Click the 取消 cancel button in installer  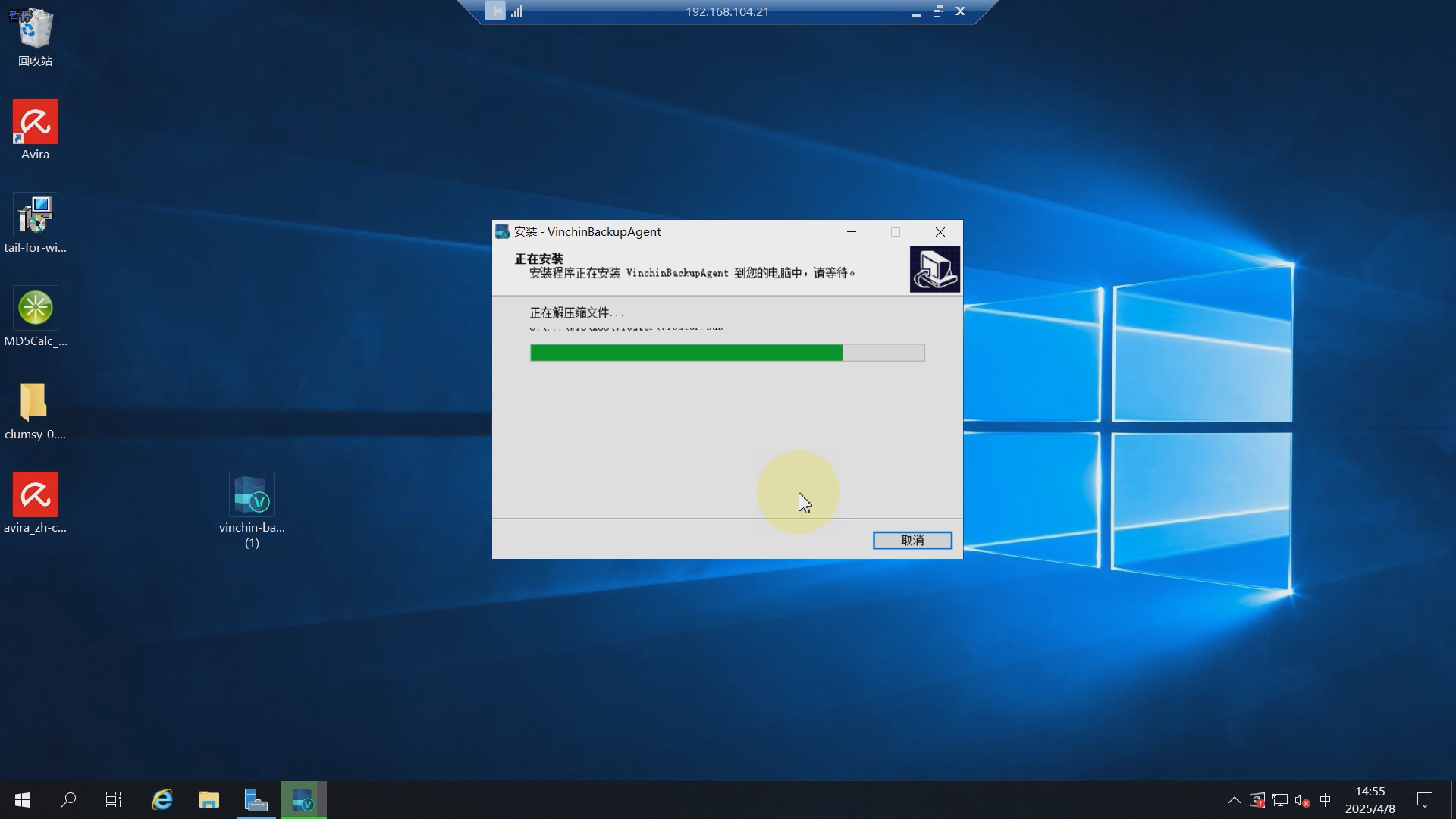(912, 540)
